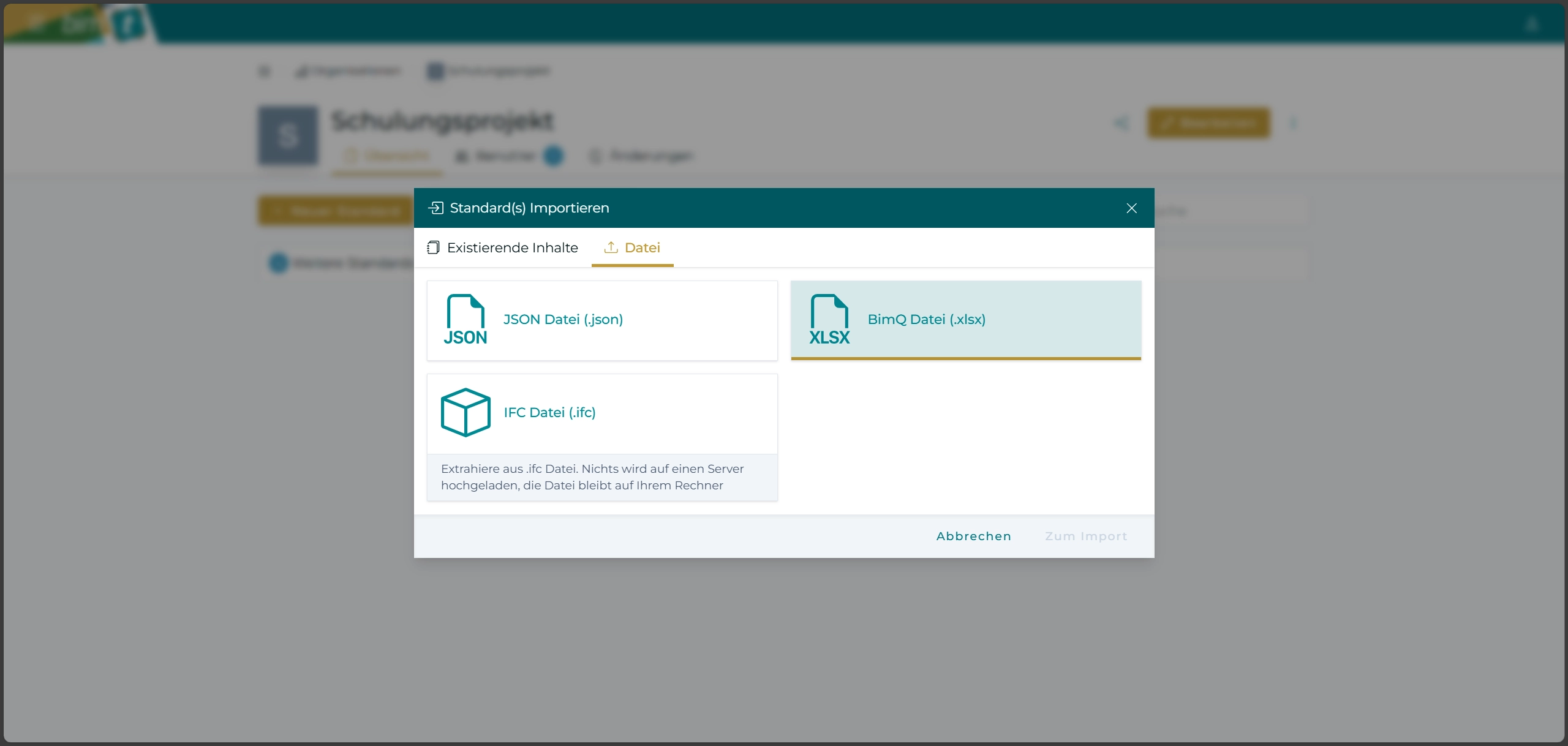Click the share icon near the edit button
The height and width of the screenshot is (746, 1568).
point(1121,123)
